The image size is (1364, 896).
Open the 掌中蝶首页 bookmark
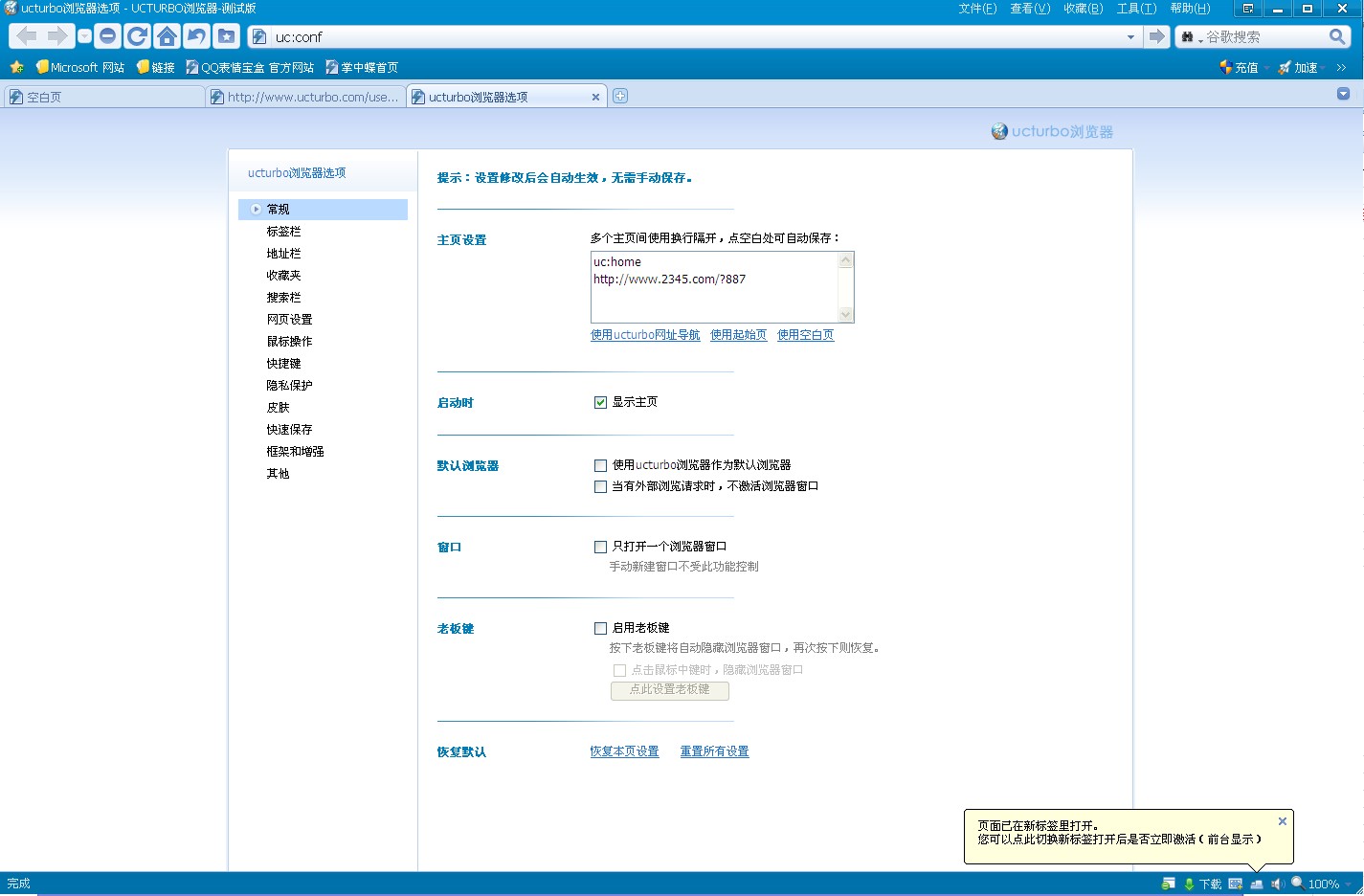pos(362,67)
